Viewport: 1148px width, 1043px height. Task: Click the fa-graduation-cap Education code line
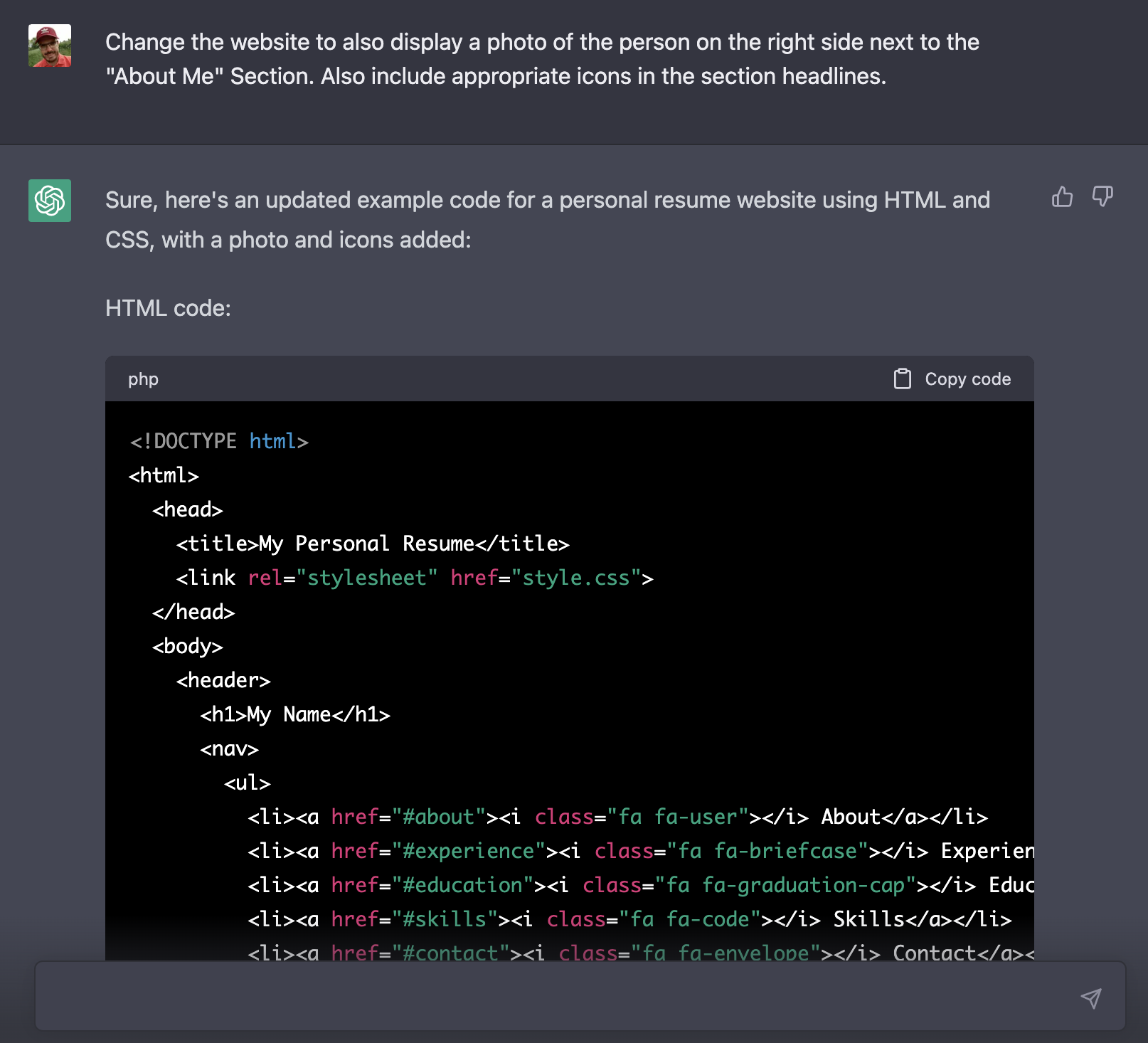tap(641, 885)
